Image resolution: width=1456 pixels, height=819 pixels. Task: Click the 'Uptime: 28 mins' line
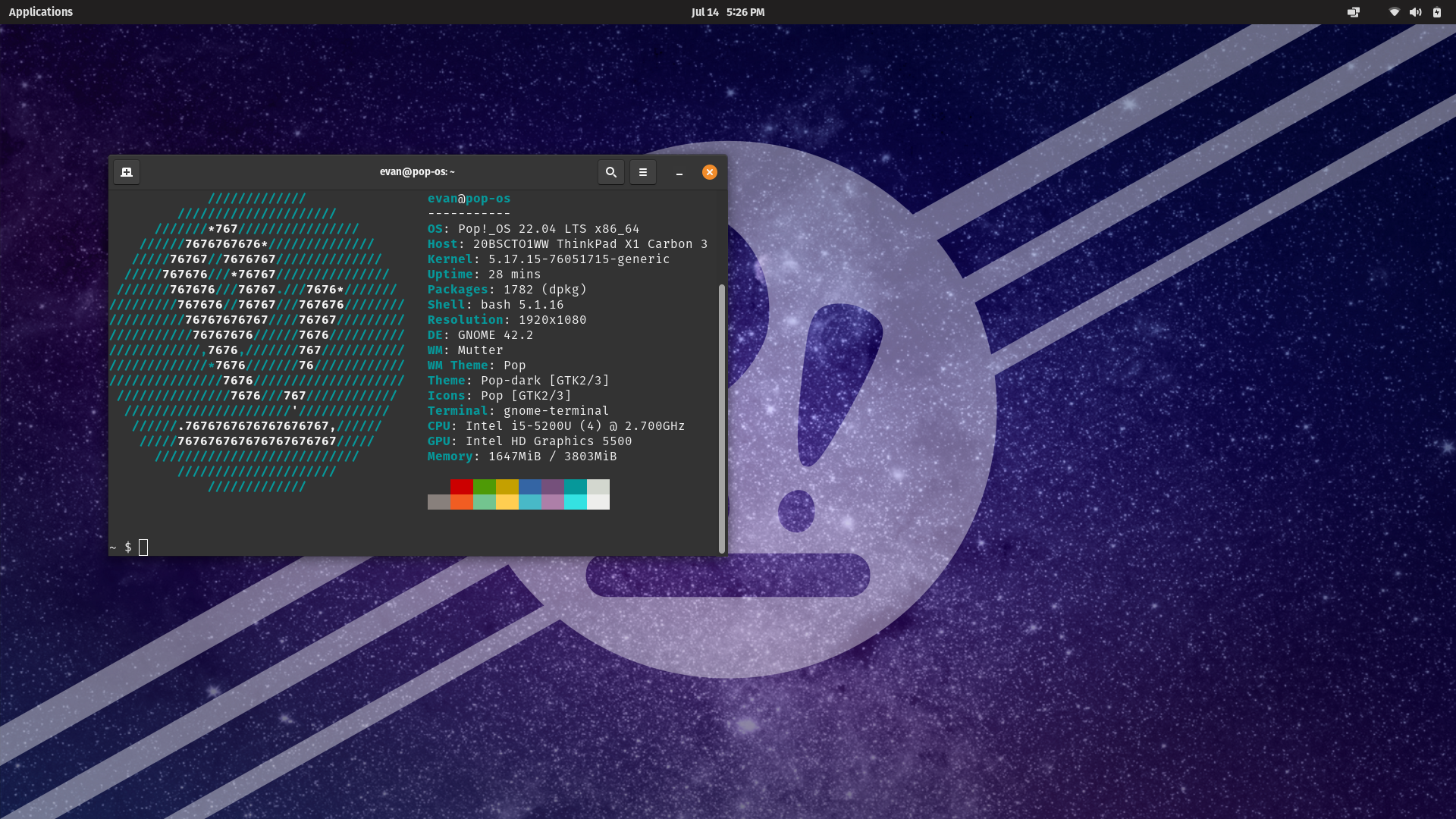coord(485,275)
